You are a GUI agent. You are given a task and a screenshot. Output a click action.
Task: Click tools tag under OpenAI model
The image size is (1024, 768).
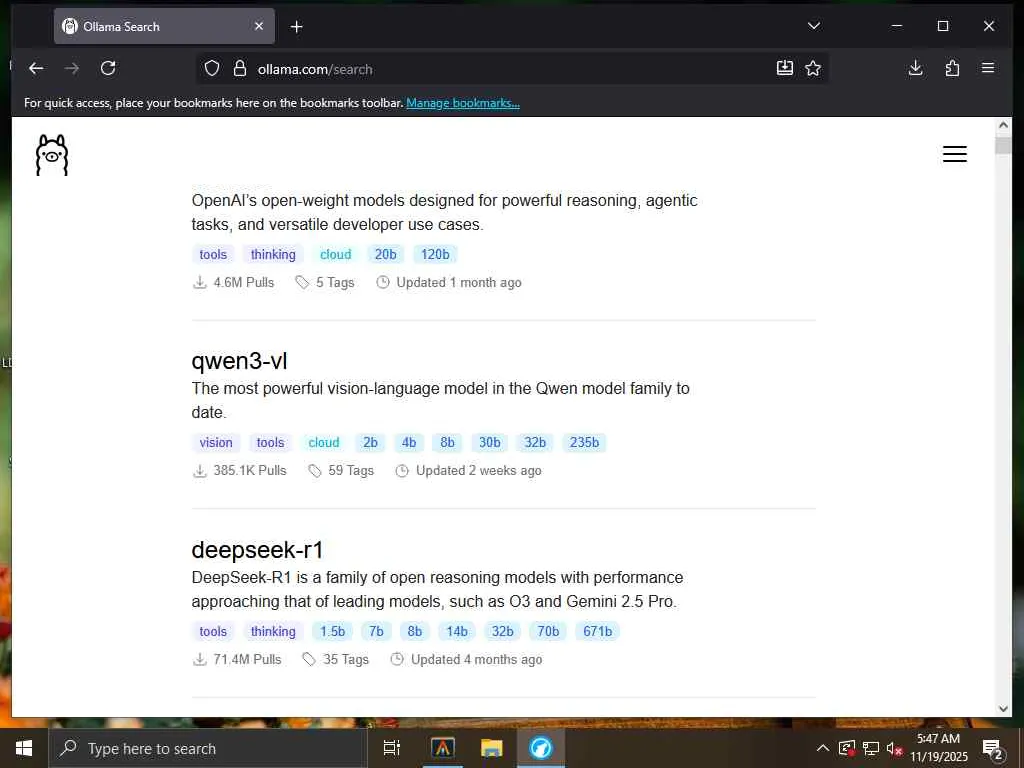click(213, 255)
